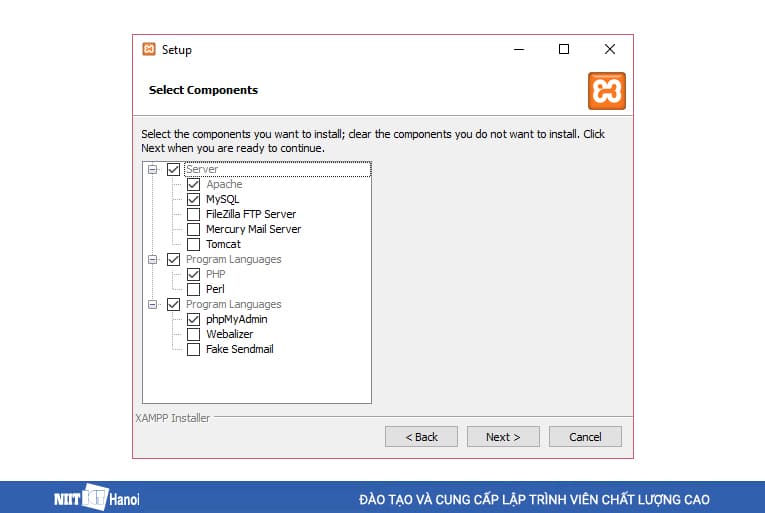This screenshot has height=513, width=765.
Task: Close the Setup window
Action: point(610,49)
